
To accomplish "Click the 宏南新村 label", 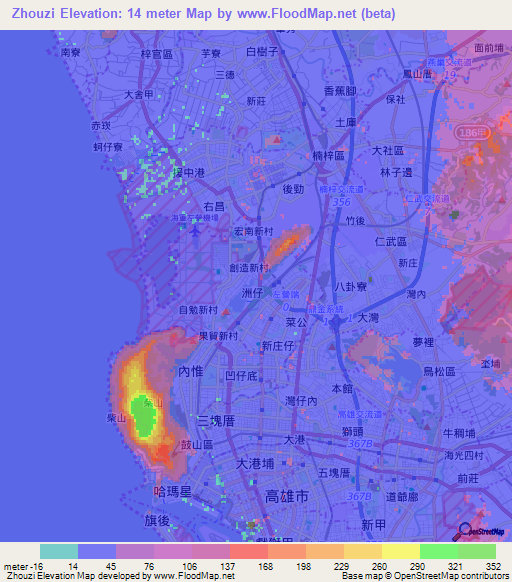I will (x=254, y=232).
